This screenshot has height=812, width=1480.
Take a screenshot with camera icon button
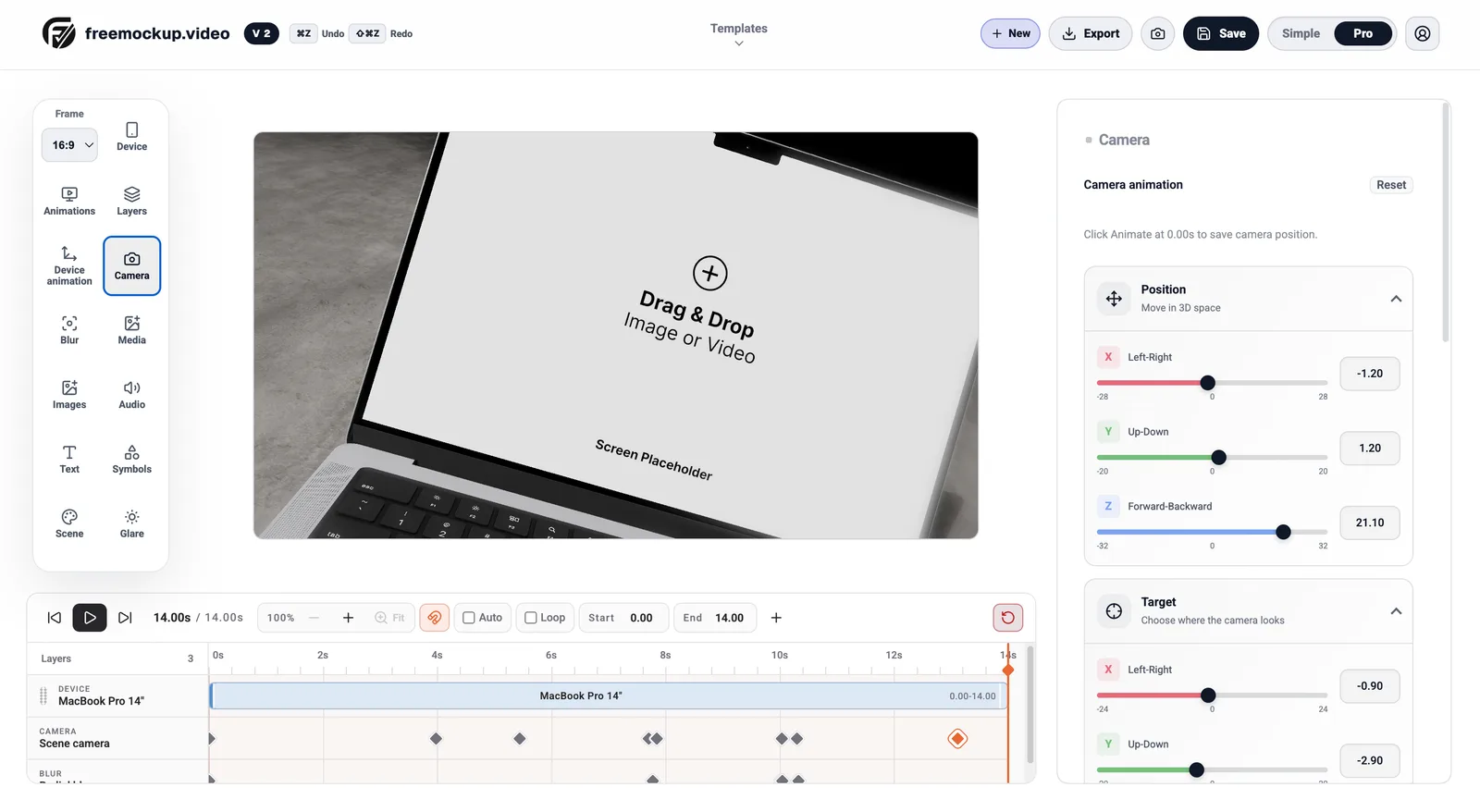click(x=1157, y=33)
